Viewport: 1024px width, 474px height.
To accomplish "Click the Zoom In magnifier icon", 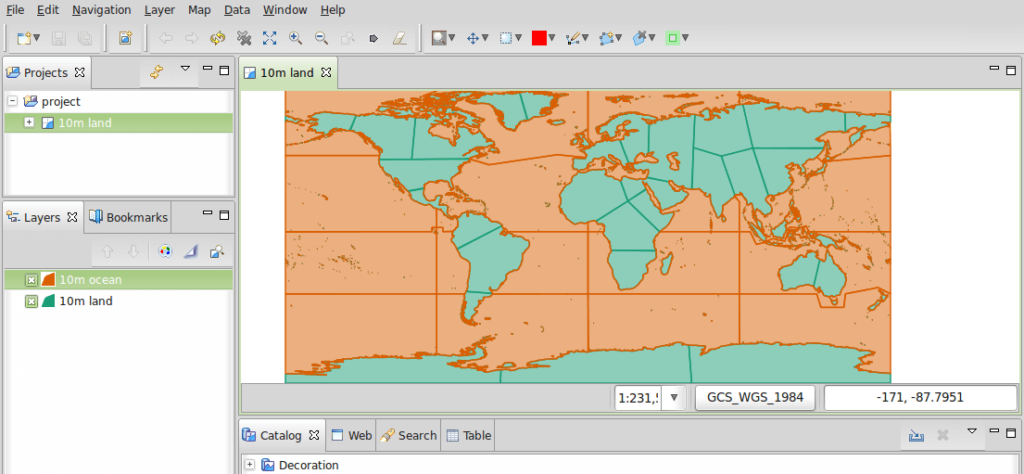I will tap(295, 38).
